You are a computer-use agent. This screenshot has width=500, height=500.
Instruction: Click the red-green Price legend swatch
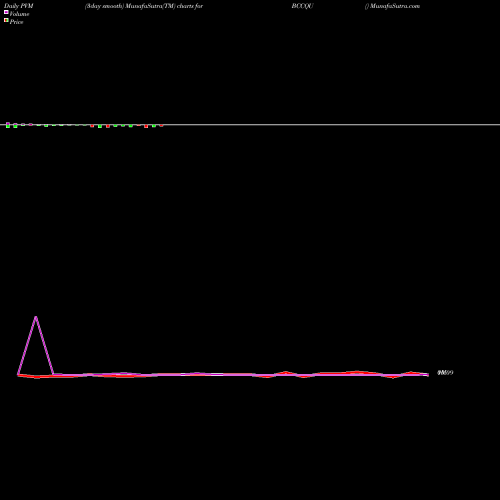[x=6, y=20]
